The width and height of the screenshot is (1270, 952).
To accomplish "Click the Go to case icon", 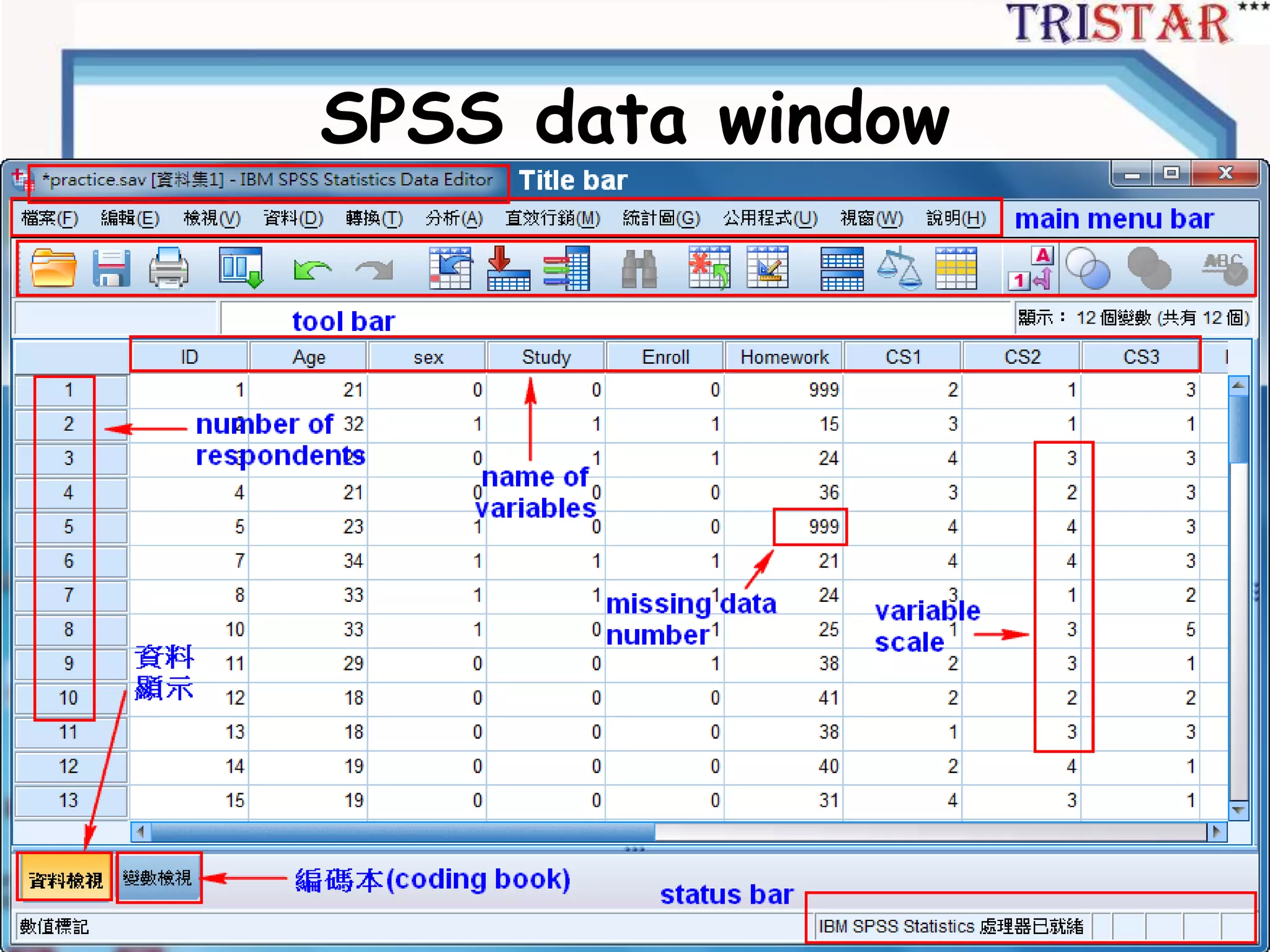I will 450,268.
